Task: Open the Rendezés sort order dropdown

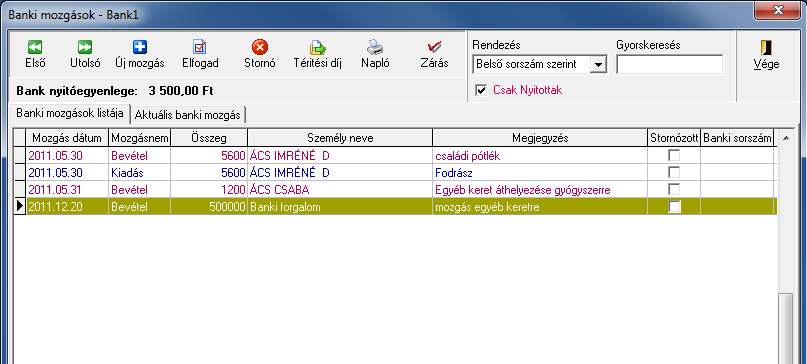Action: [598, 65]
